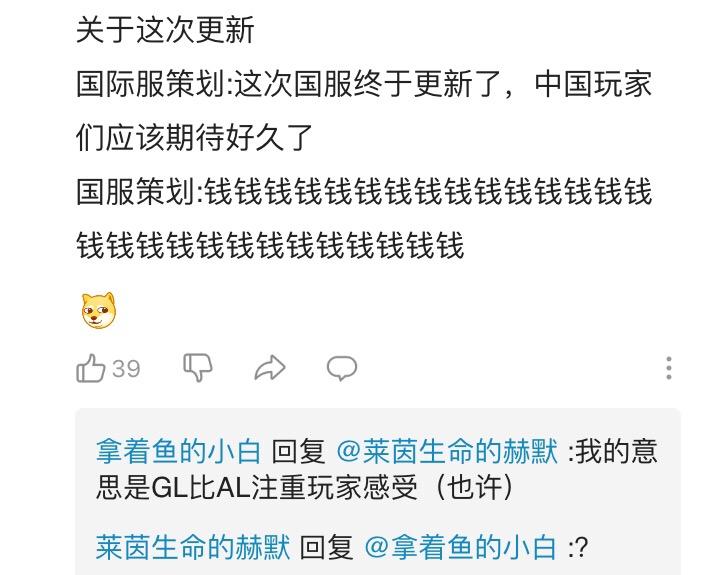Screen dimensions: 705x575
Task: Click the reply text about GL比AL
Action: [377, 469]
